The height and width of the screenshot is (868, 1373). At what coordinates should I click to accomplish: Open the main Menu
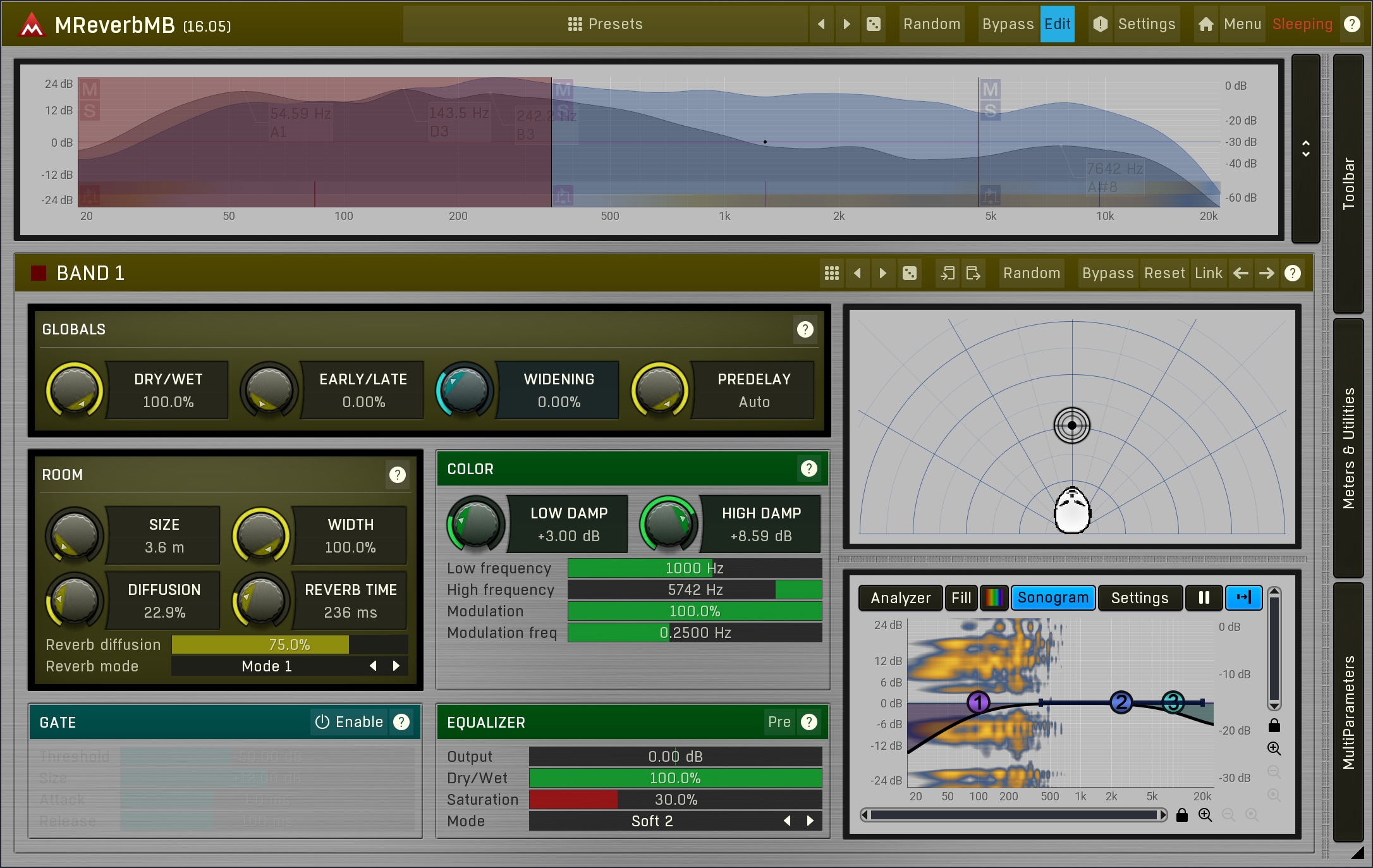pyautogui.click(x=1242, y=24)
